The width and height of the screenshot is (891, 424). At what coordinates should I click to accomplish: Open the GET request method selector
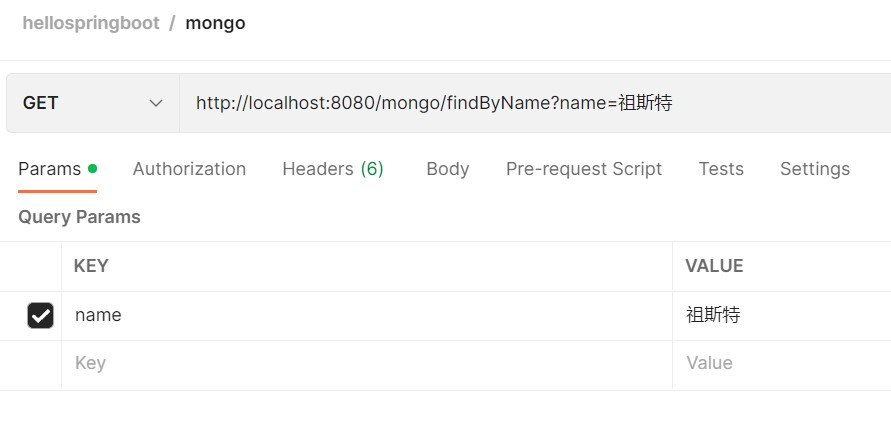pyautogui.click(x=92, y=103)
